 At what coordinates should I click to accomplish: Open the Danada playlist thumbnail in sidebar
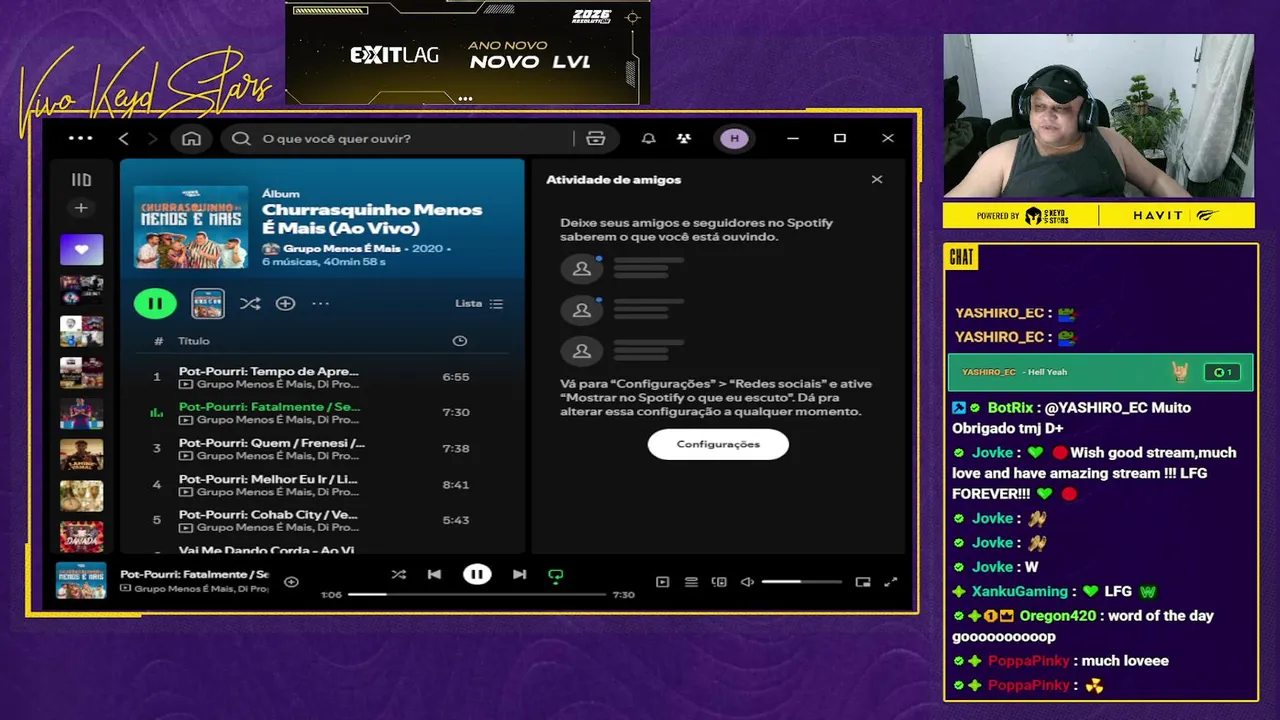coord(81,536)
